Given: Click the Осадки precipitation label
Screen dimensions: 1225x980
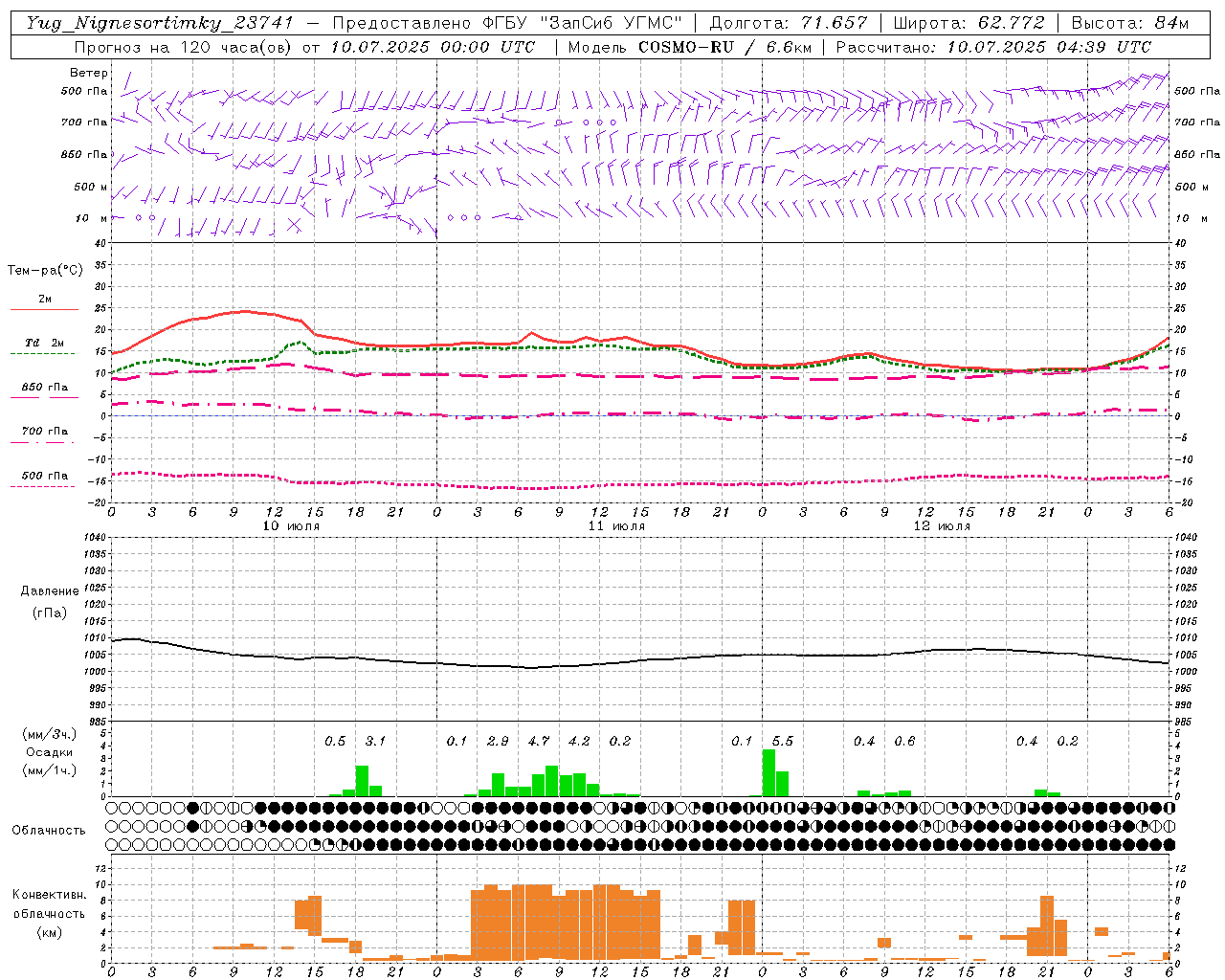Looking at the screenshot, I should 49,752.
